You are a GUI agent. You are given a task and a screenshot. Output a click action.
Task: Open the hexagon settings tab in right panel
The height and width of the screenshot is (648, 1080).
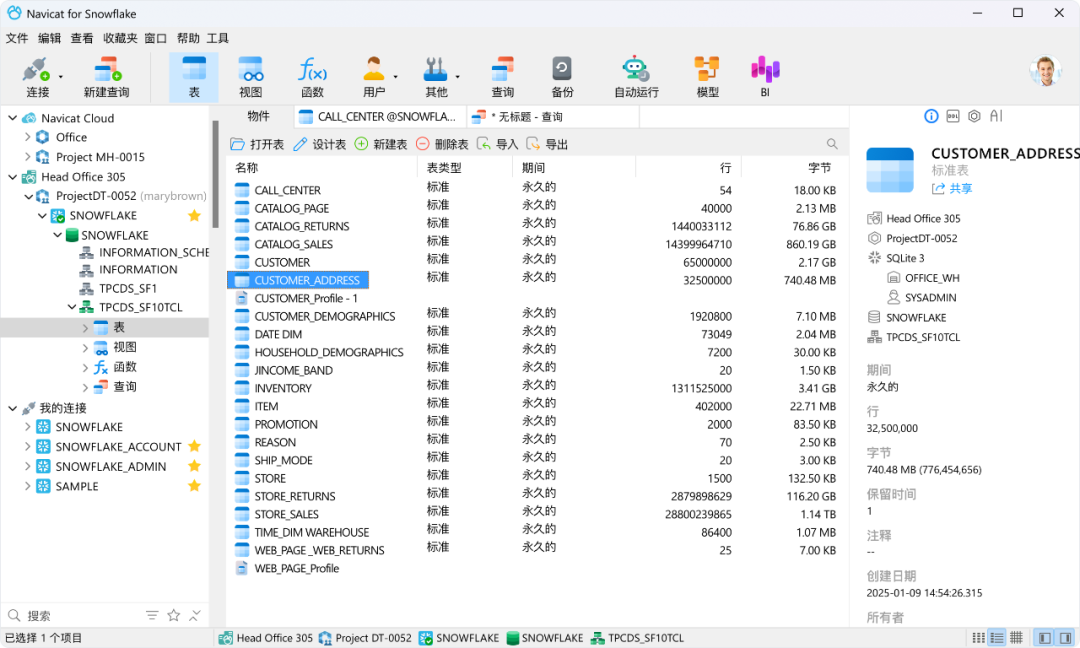tap(974, 116)
